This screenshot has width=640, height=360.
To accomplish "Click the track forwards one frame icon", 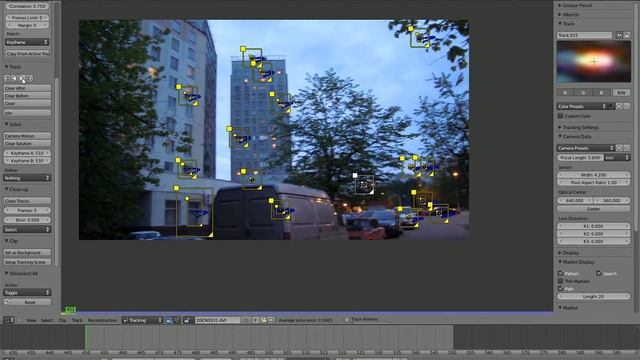I will [x=29, y=78].
